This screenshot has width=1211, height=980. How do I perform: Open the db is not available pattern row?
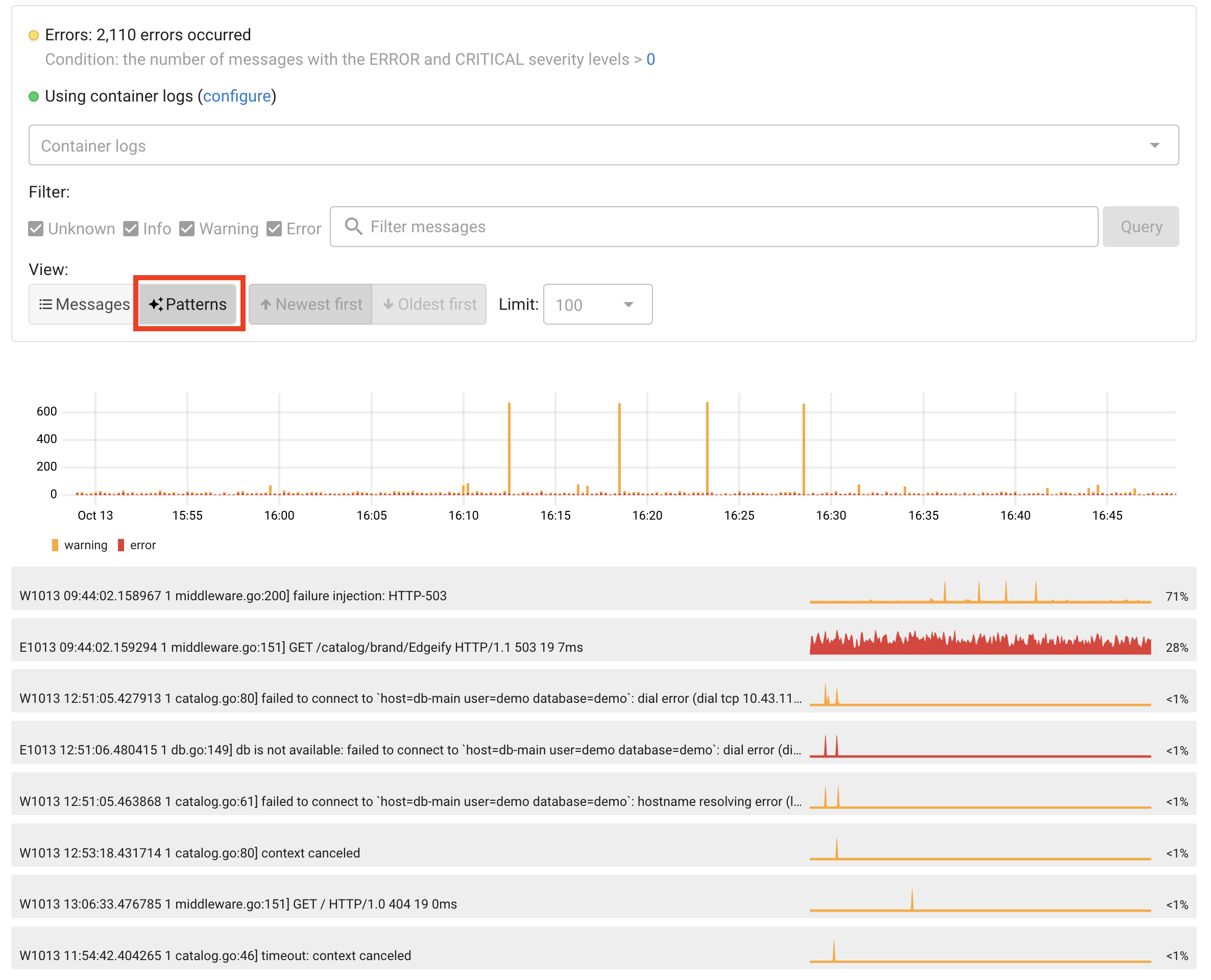(x=603, y=742)
